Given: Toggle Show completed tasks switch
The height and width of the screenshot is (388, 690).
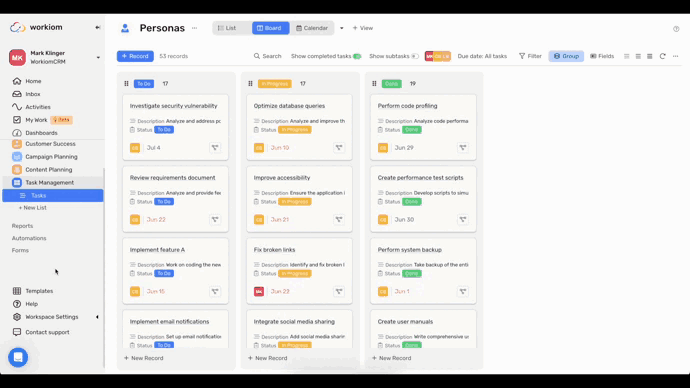Looking at the screenshot, I should [357, 56].
